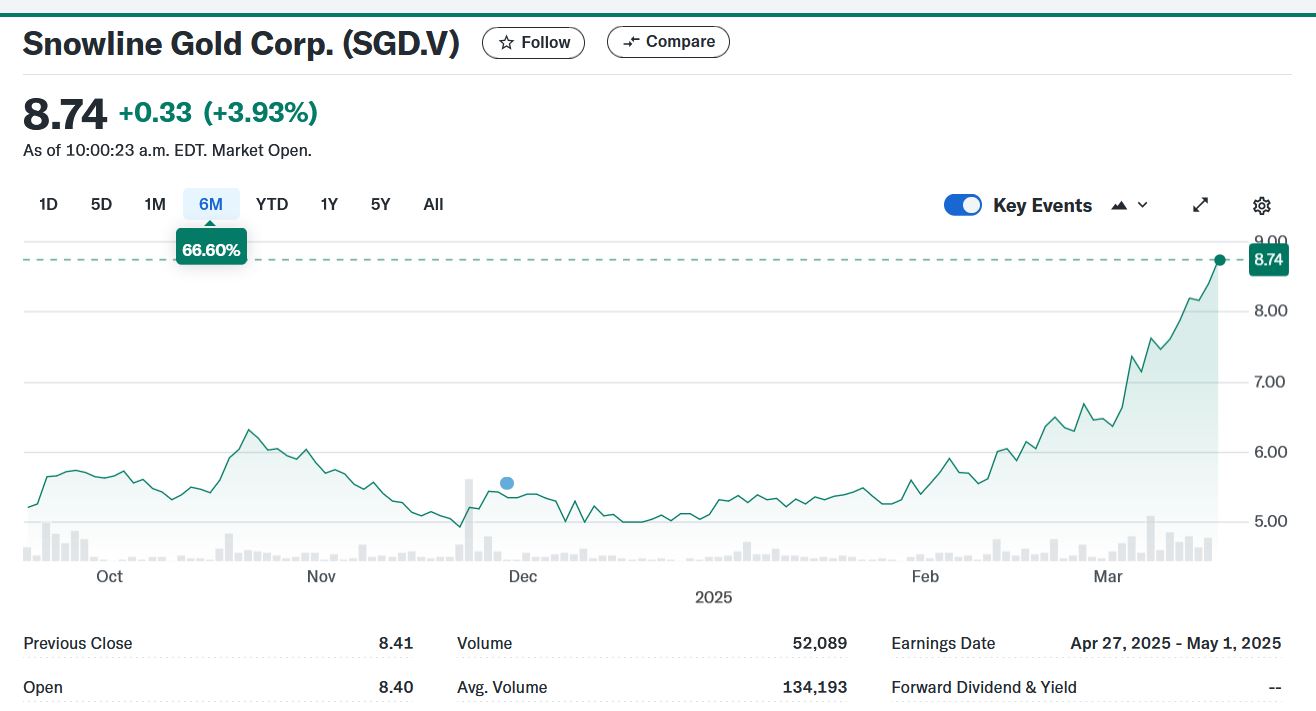Image resolution: width=1316 pixels, height=711 pixels.
Task: Click the Earnings Date label
Action: (x=943, y=643)
